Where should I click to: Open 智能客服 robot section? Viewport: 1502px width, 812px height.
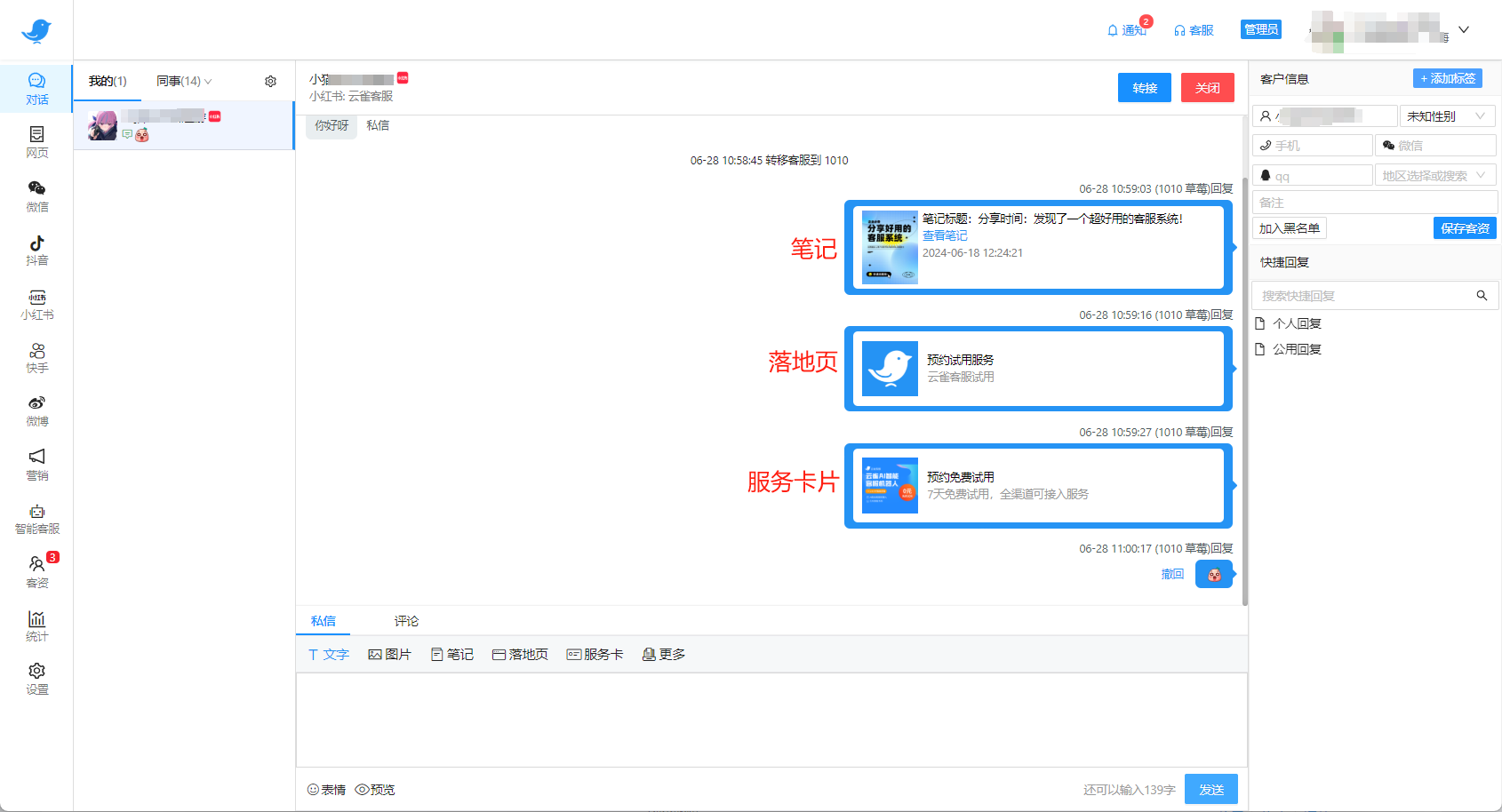[x=36, y=519]
